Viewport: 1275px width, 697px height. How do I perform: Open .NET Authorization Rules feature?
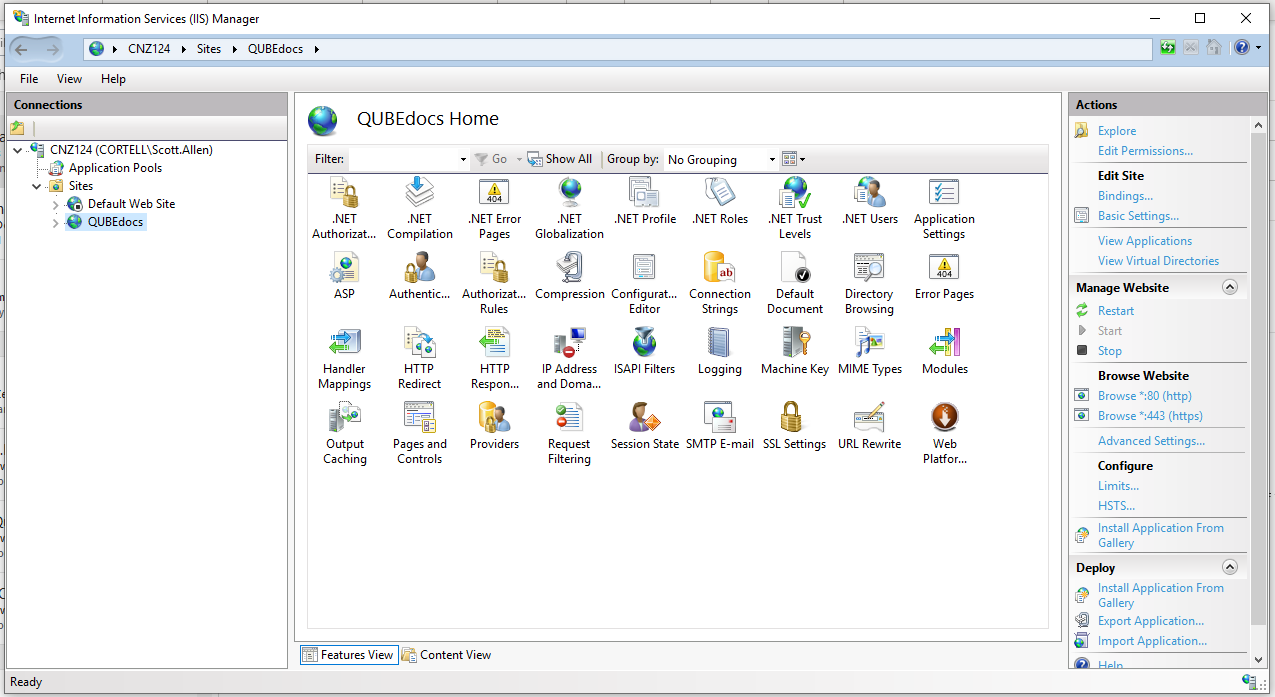(x=344, y=208)
